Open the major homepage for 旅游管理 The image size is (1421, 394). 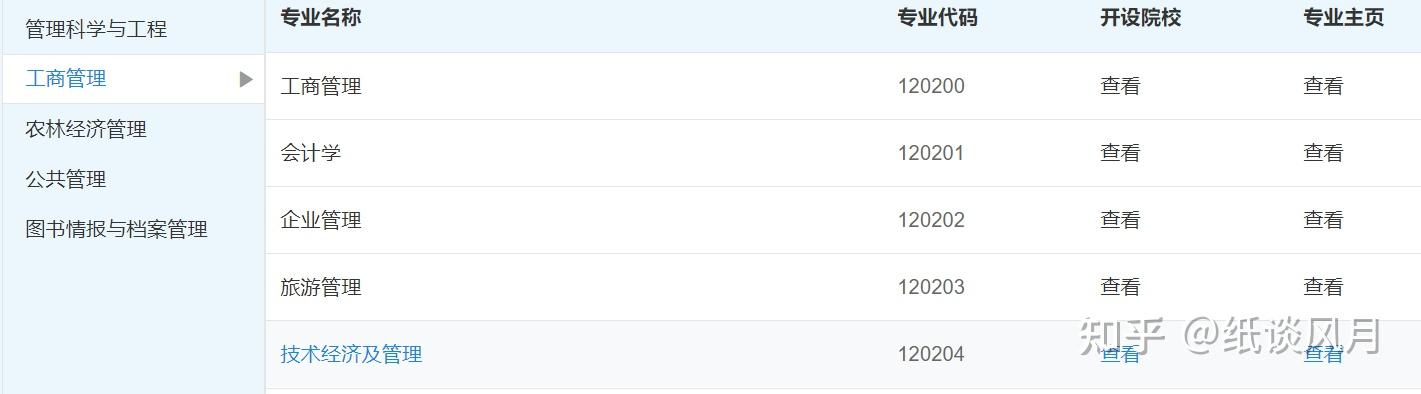[1323, 287]
